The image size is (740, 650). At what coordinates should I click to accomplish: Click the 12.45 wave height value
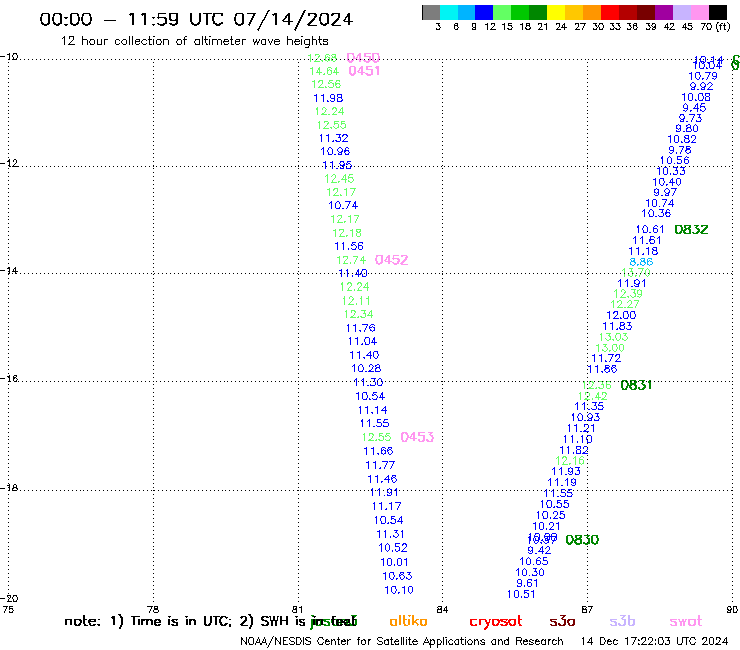(x=339, y=179)
